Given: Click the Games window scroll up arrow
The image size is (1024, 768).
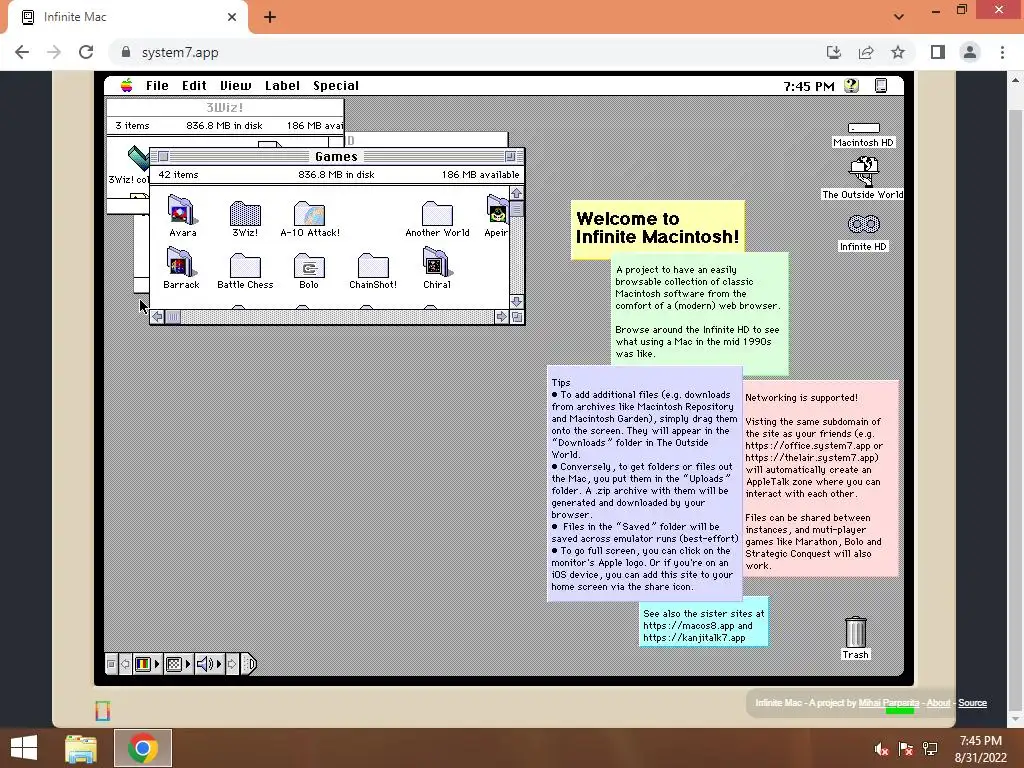Looking at the screenshot, I should tap(517, 193).
